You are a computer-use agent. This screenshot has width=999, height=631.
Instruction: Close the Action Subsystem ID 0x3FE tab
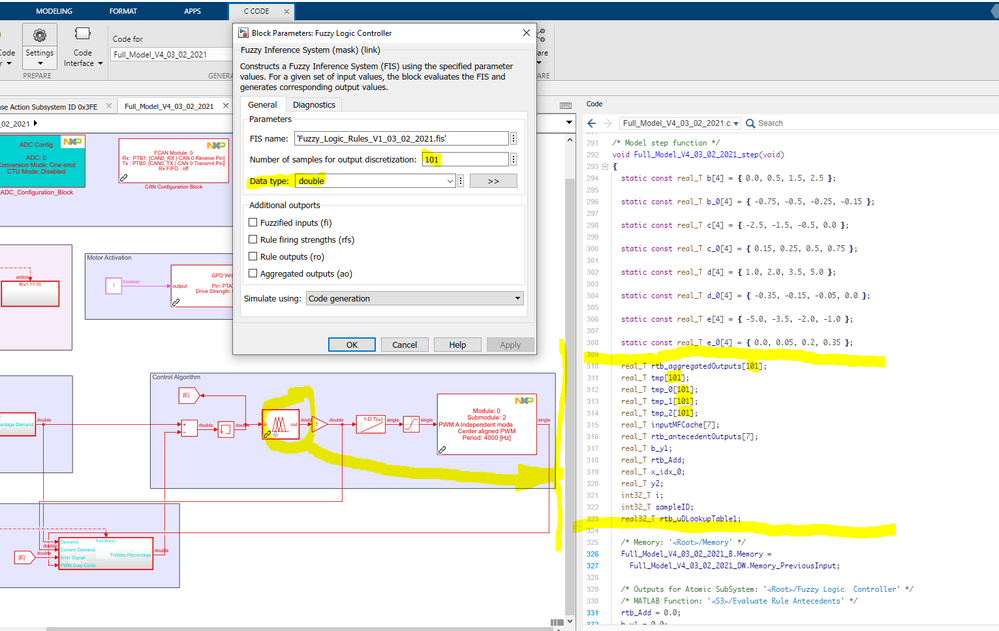click(109, 106)
